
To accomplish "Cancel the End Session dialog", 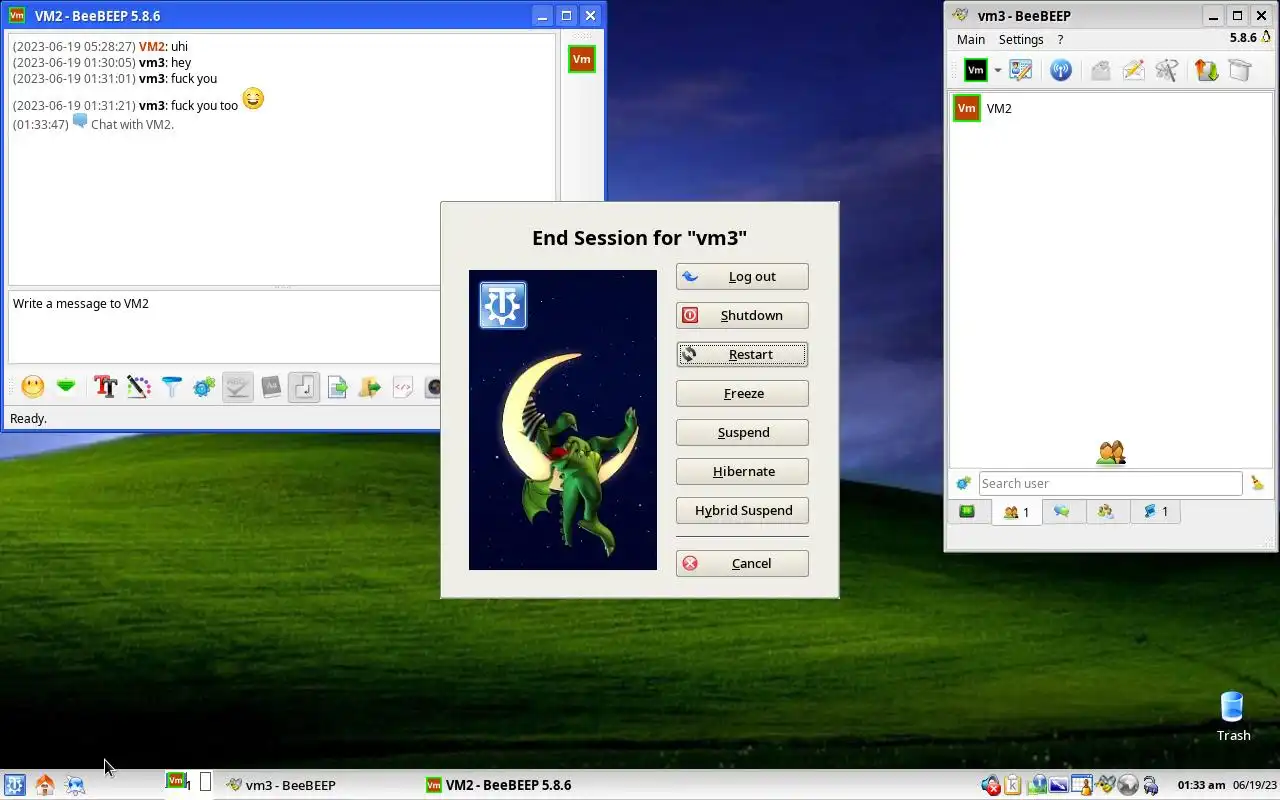I will pos(742,563).
